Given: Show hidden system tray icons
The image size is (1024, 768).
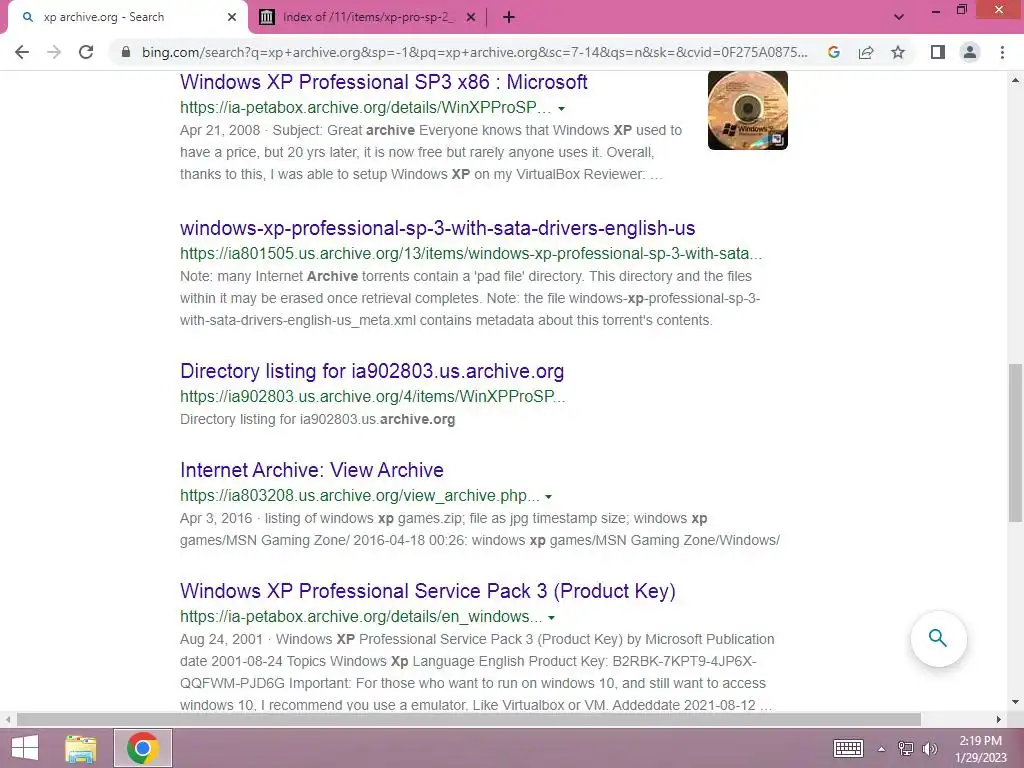Looking at the screenshot, I should pos(881,749).
